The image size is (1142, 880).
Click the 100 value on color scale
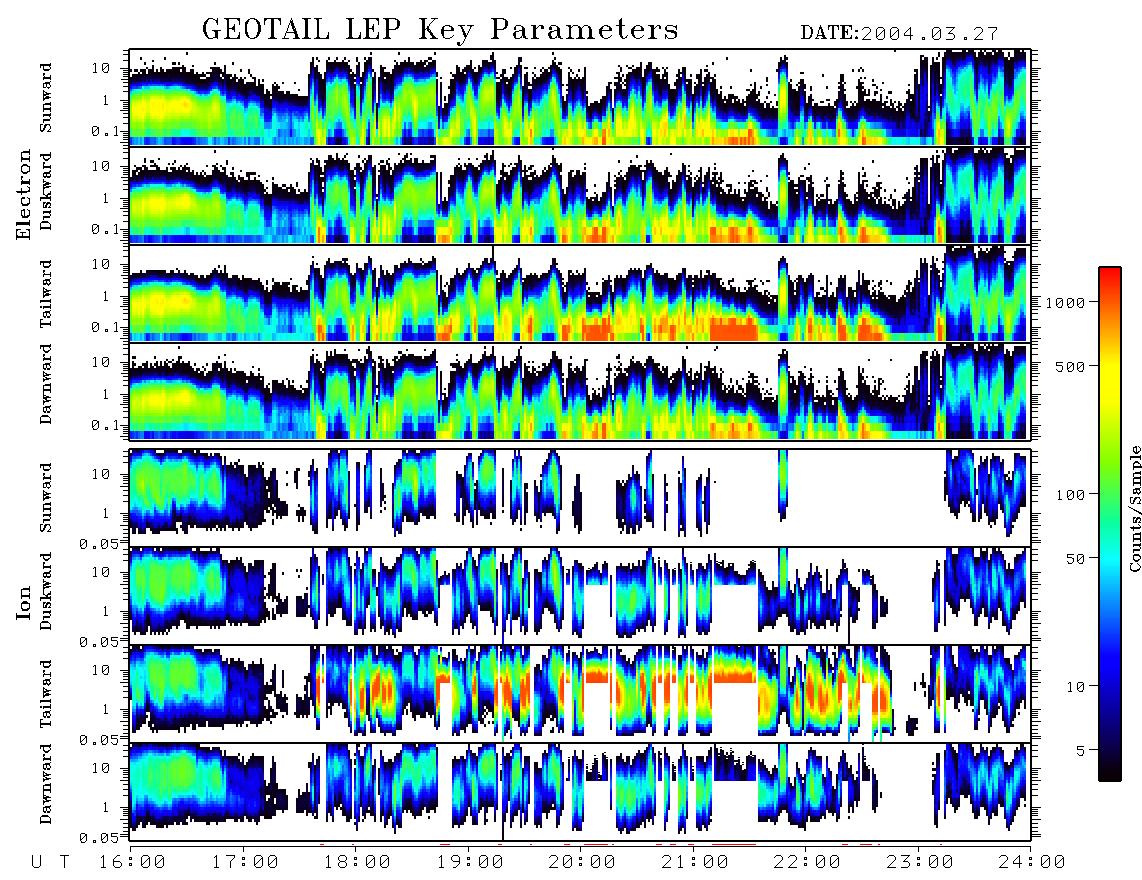click(1070, 495)
